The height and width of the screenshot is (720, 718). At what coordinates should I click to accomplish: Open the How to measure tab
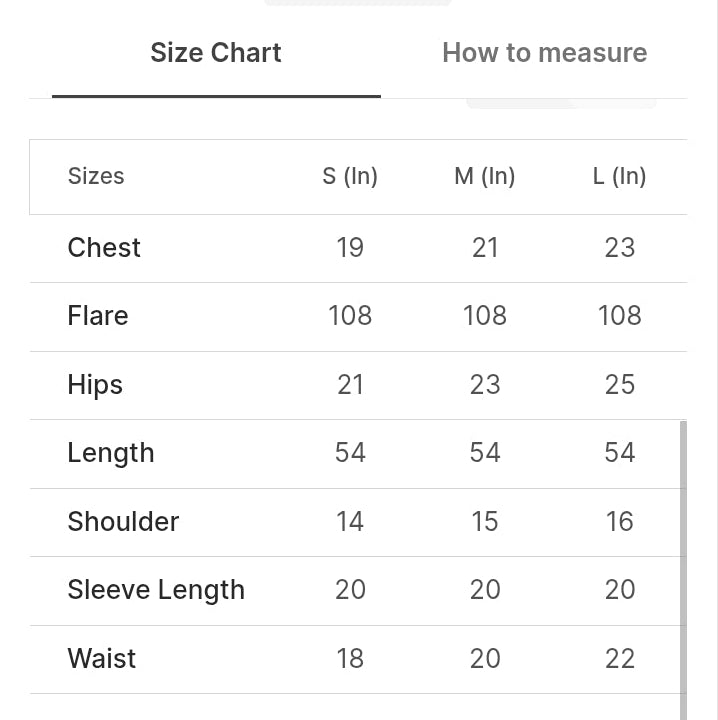(544, 52)
